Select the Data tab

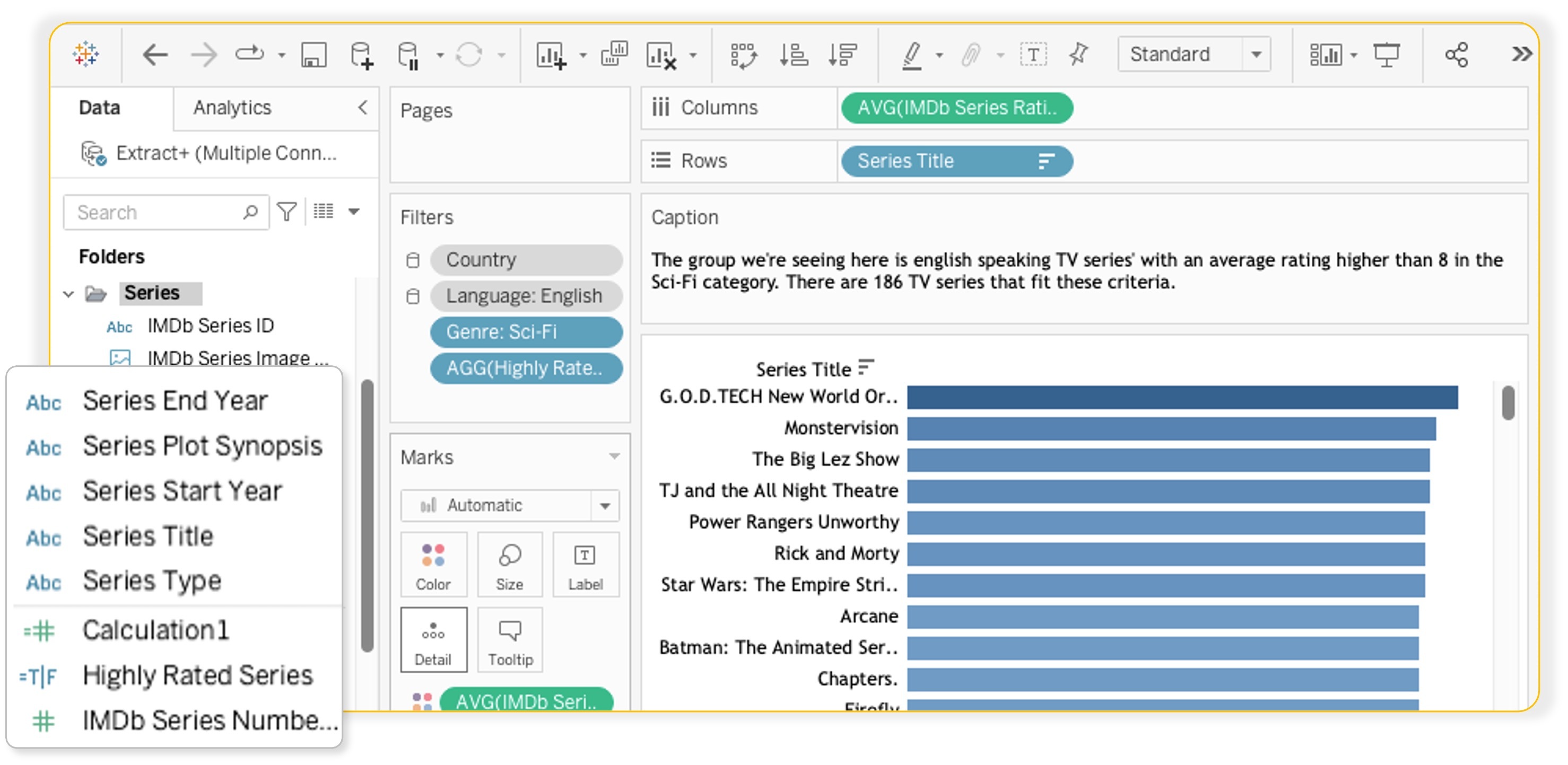pyautogui.click(x=99, y=108)
